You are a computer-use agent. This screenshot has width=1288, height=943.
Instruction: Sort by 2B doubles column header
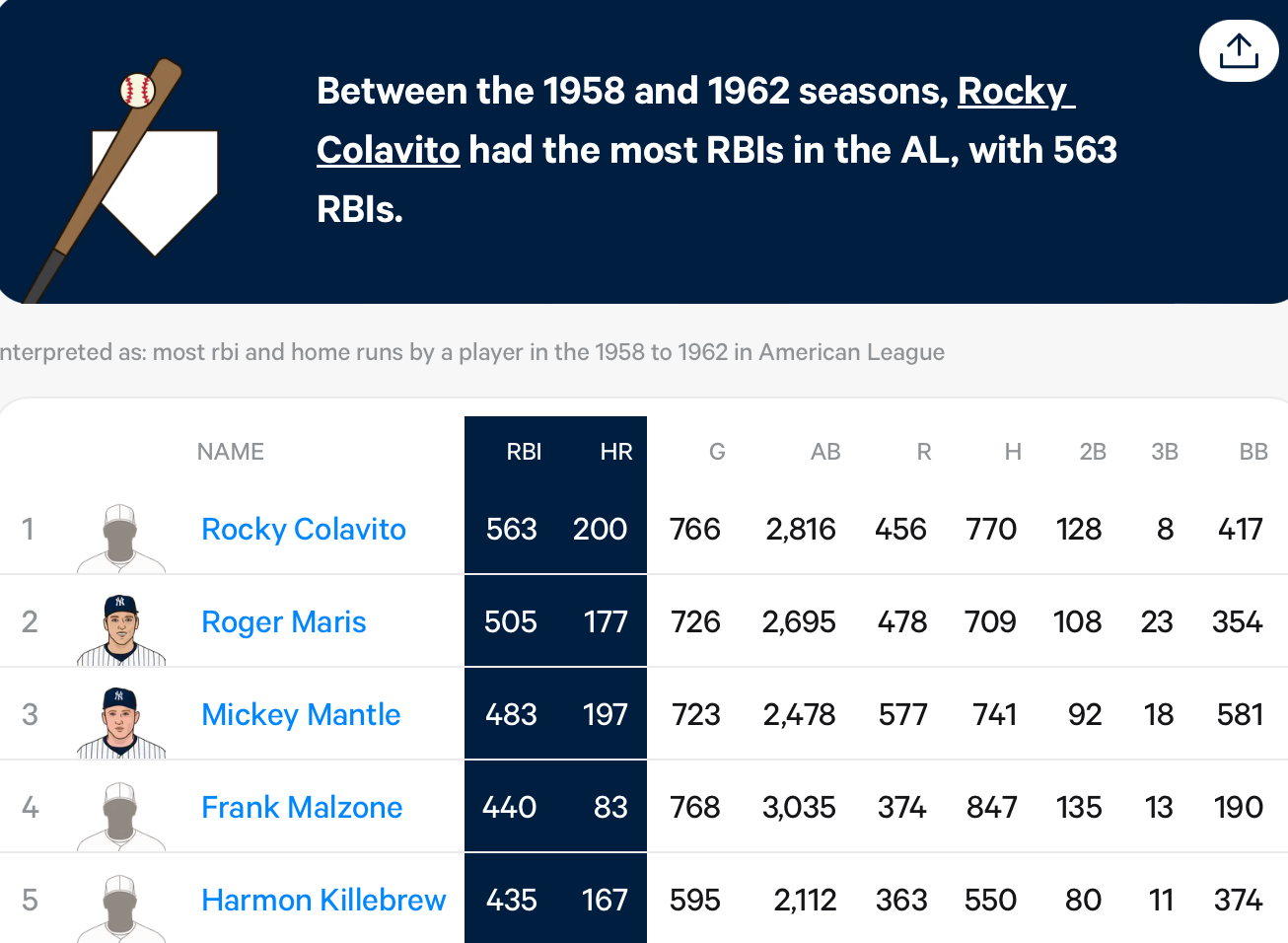[1093, 452]
